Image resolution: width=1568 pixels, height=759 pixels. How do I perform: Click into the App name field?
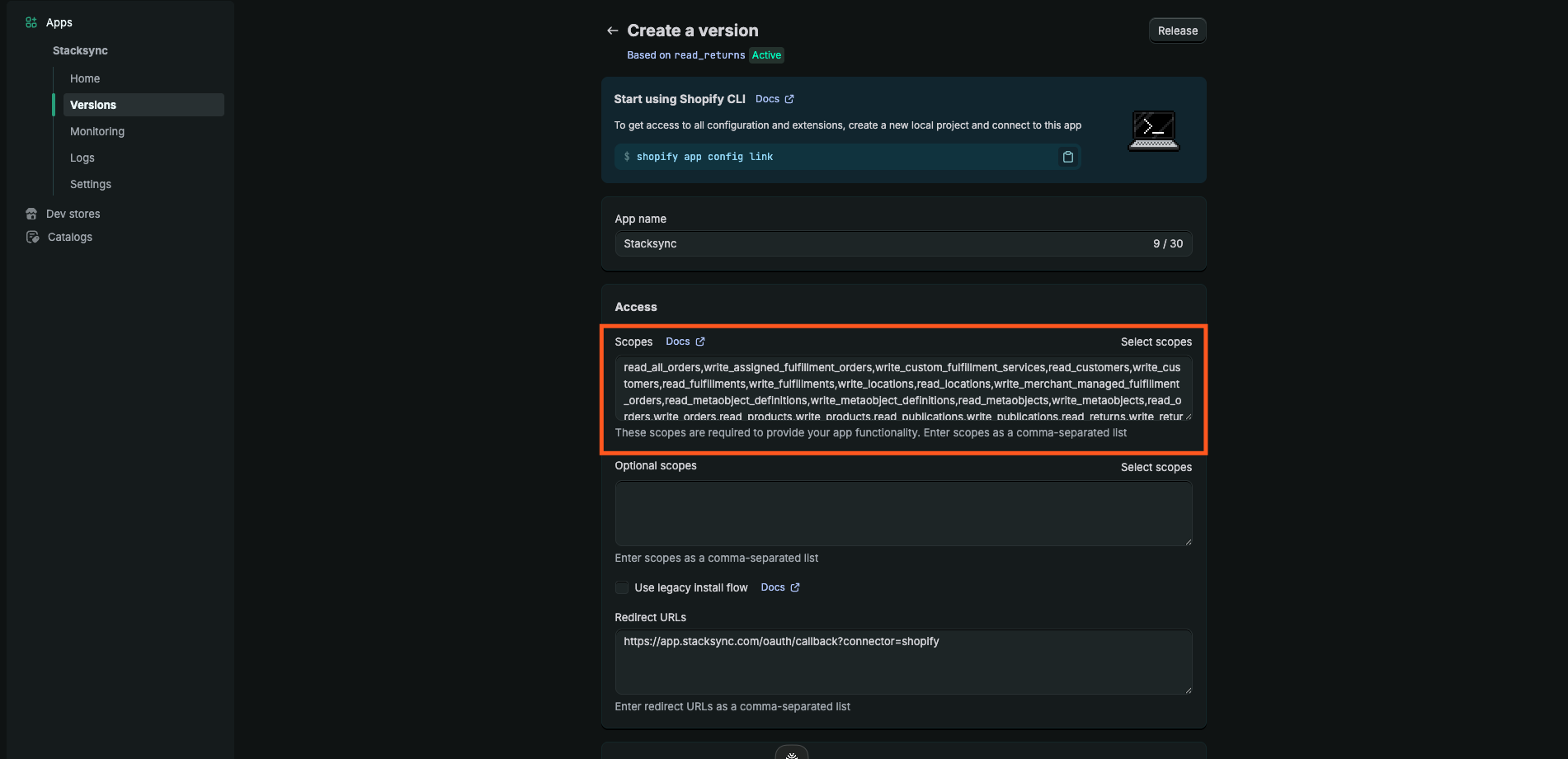[883, 243]
